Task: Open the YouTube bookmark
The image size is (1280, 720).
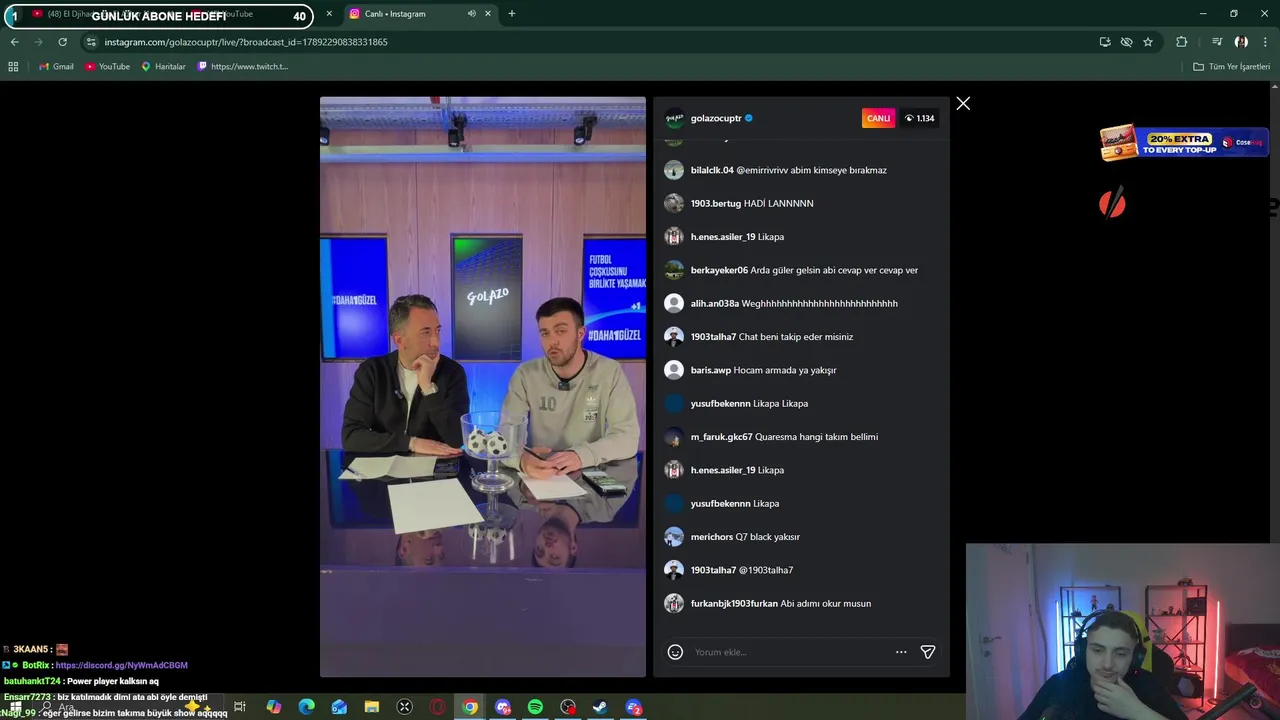Action: [x=107, y=66]
